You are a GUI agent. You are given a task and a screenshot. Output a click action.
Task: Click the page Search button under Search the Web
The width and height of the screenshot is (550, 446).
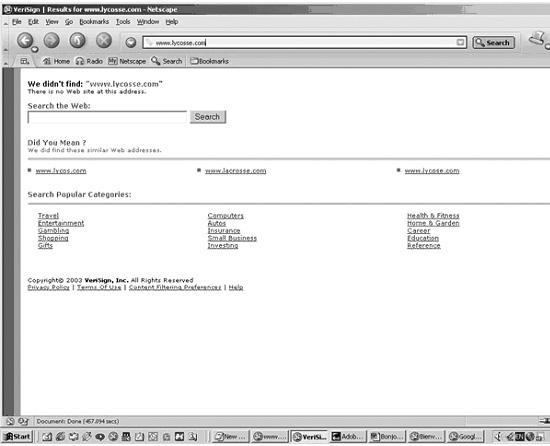pyautogui.click(x=208, y=117)
